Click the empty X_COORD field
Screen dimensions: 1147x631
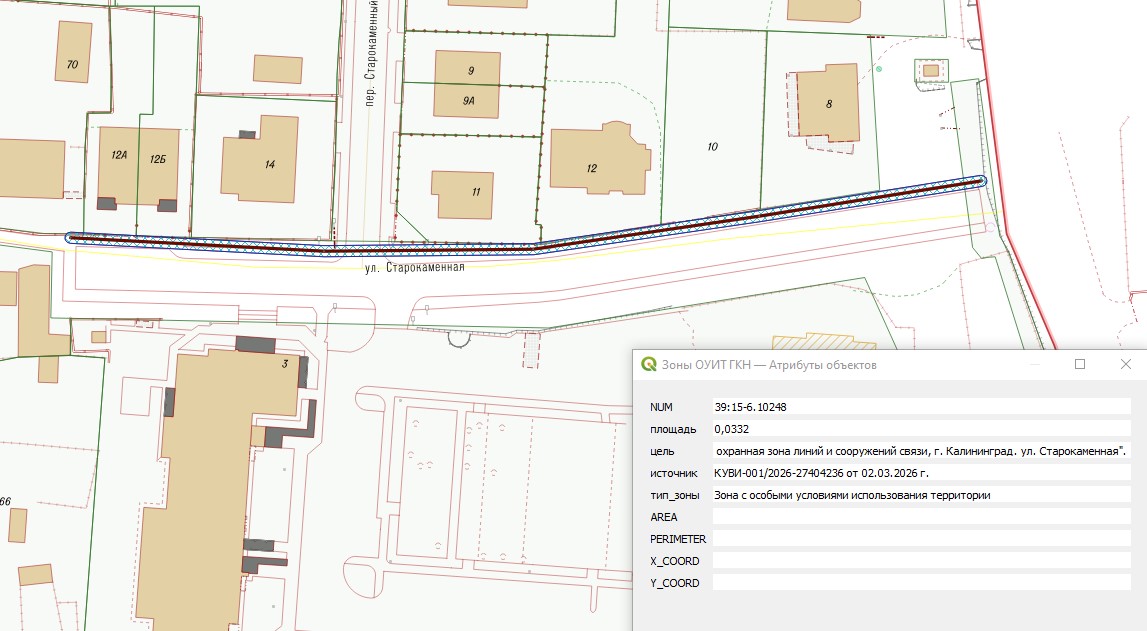coord(916,561)
